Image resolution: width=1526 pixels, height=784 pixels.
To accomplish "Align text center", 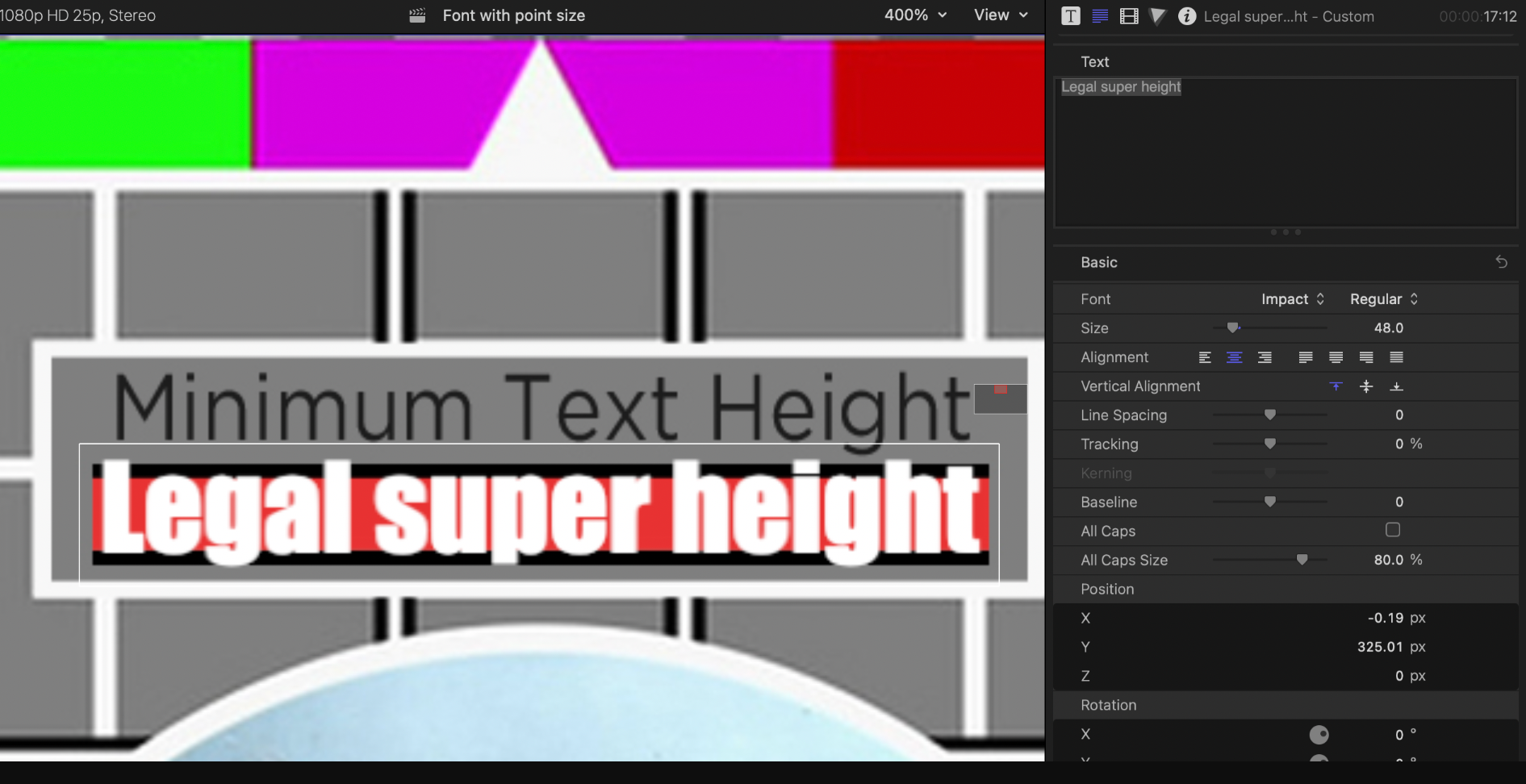I will point(1234,357).
